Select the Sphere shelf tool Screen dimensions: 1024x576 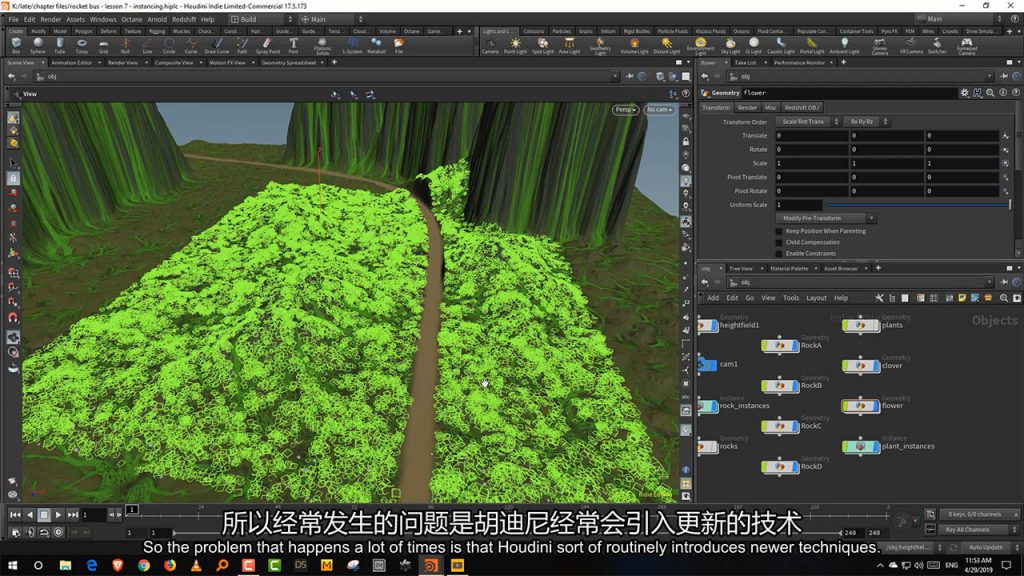(38, 46)
